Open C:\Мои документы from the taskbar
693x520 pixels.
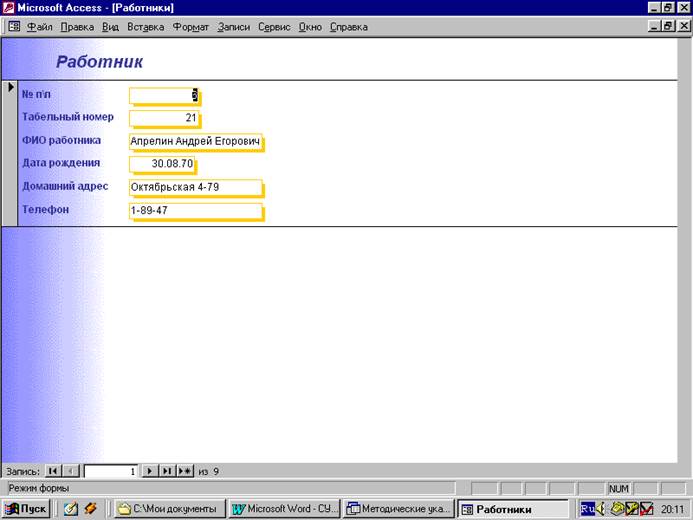click(167, 508)
